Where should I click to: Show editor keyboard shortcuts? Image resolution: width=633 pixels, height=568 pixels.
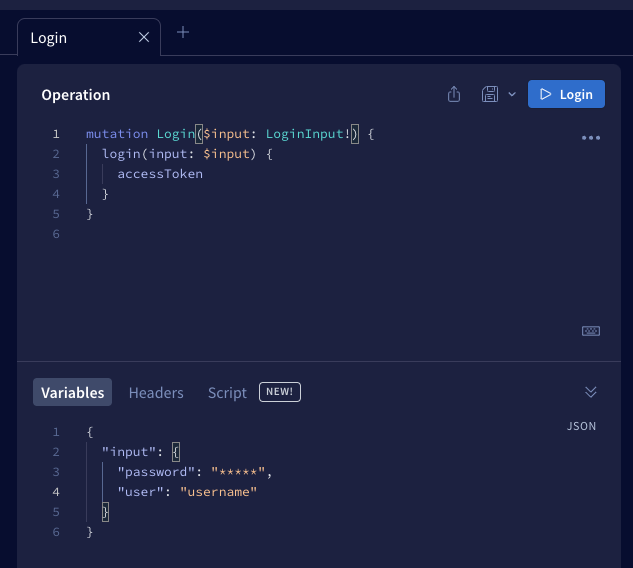point(590,331)
